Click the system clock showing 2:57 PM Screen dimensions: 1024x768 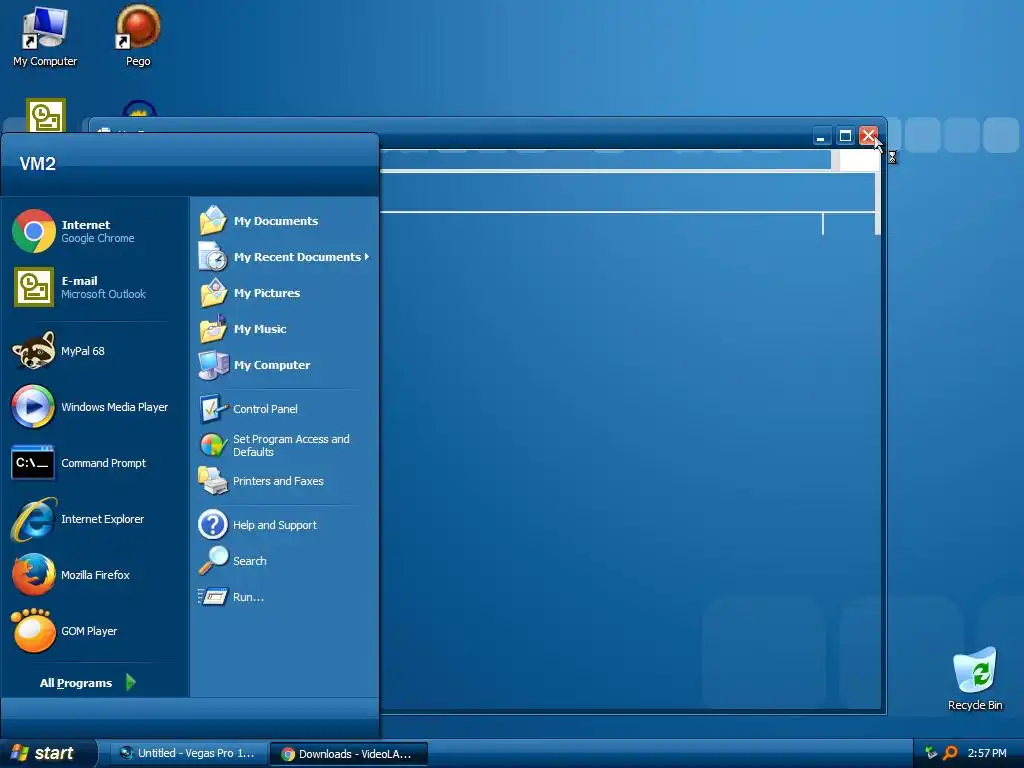coord(987,753)
